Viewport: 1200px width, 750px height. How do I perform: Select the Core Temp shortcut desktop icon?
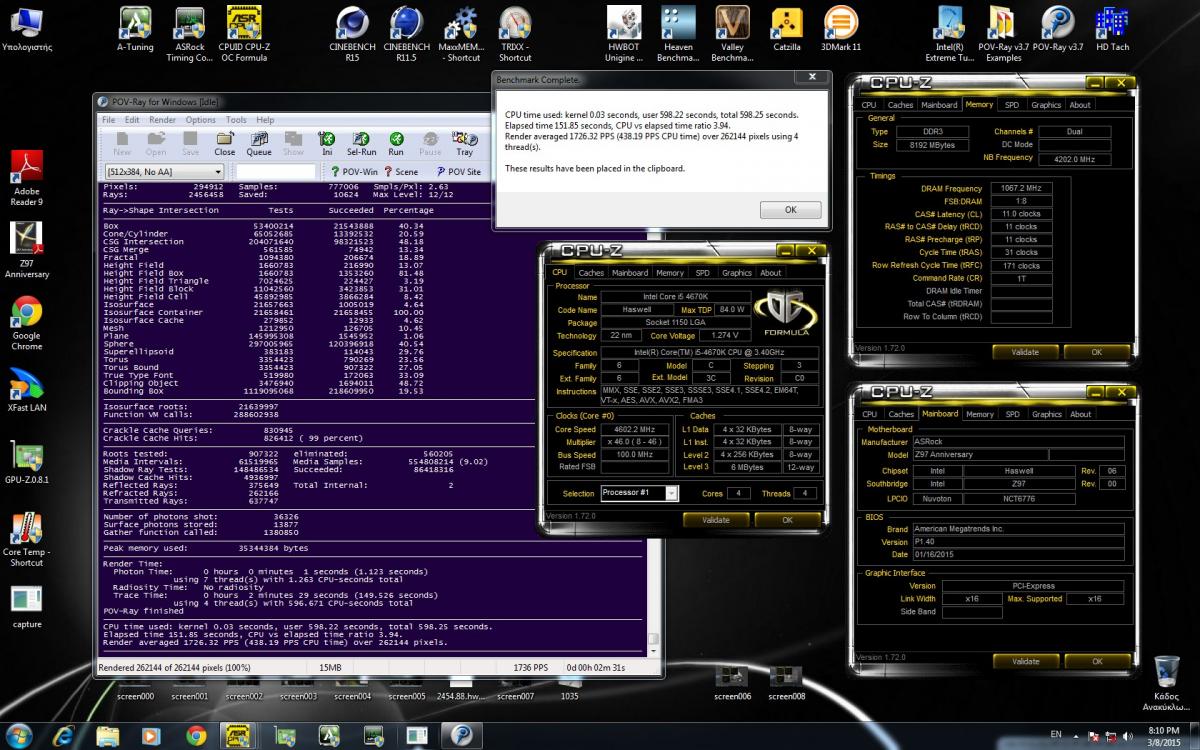point(27,540)
